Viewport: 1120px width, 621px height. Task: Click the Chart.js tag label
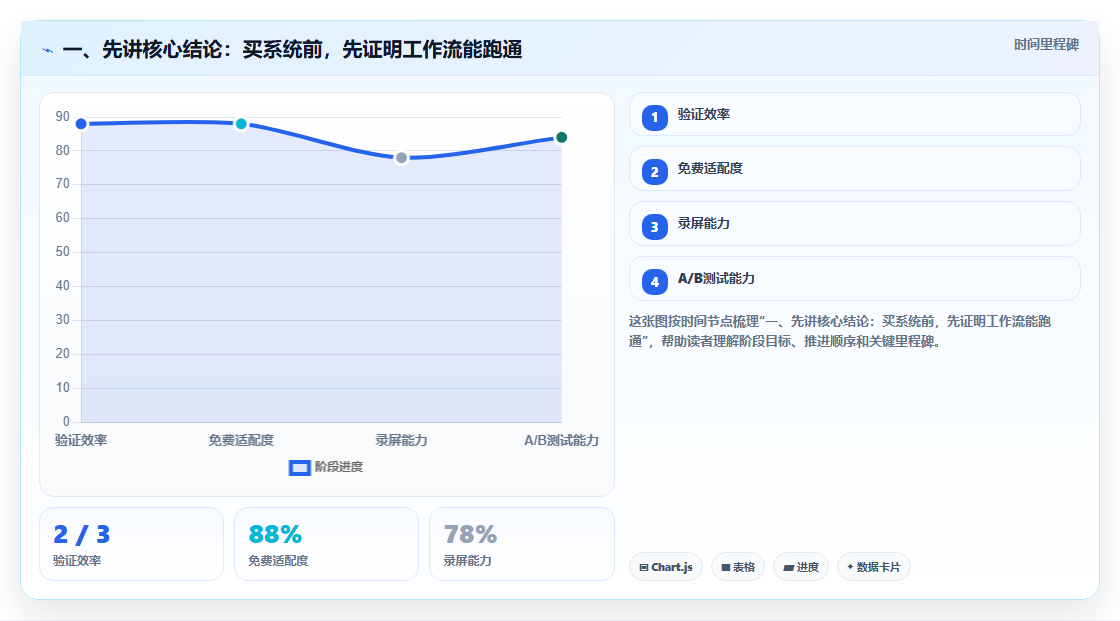671,567
